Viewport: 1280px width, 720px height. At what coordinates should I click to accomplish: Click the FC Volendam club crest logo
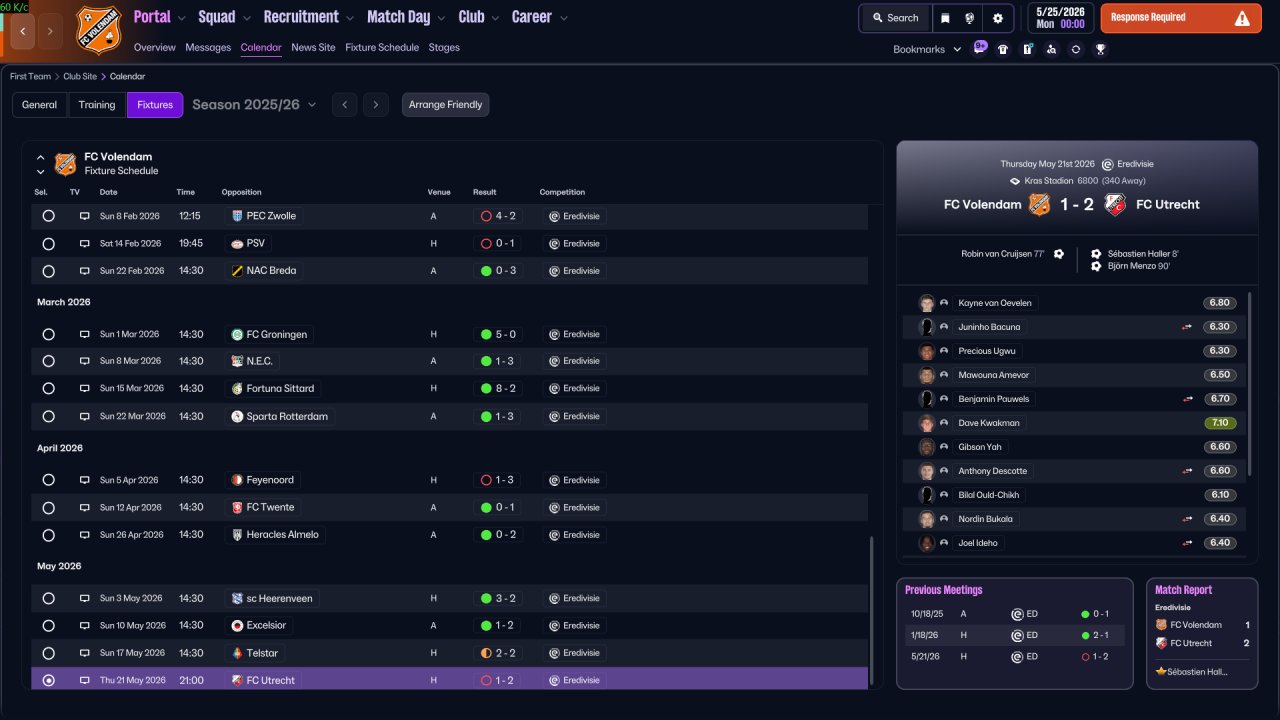tap(98, 30)
